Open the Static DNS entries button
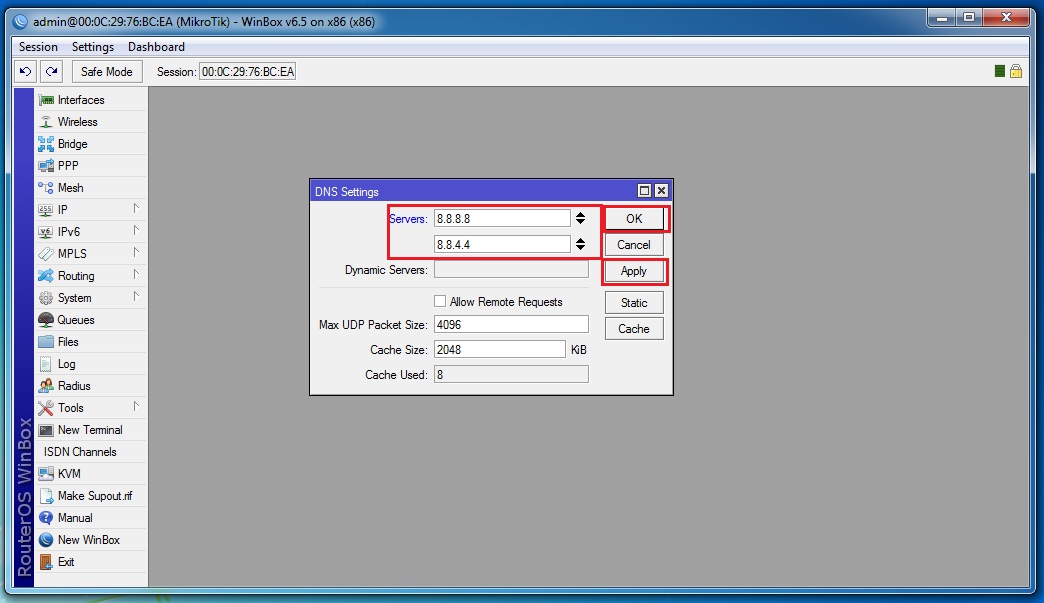 point(634,303)
